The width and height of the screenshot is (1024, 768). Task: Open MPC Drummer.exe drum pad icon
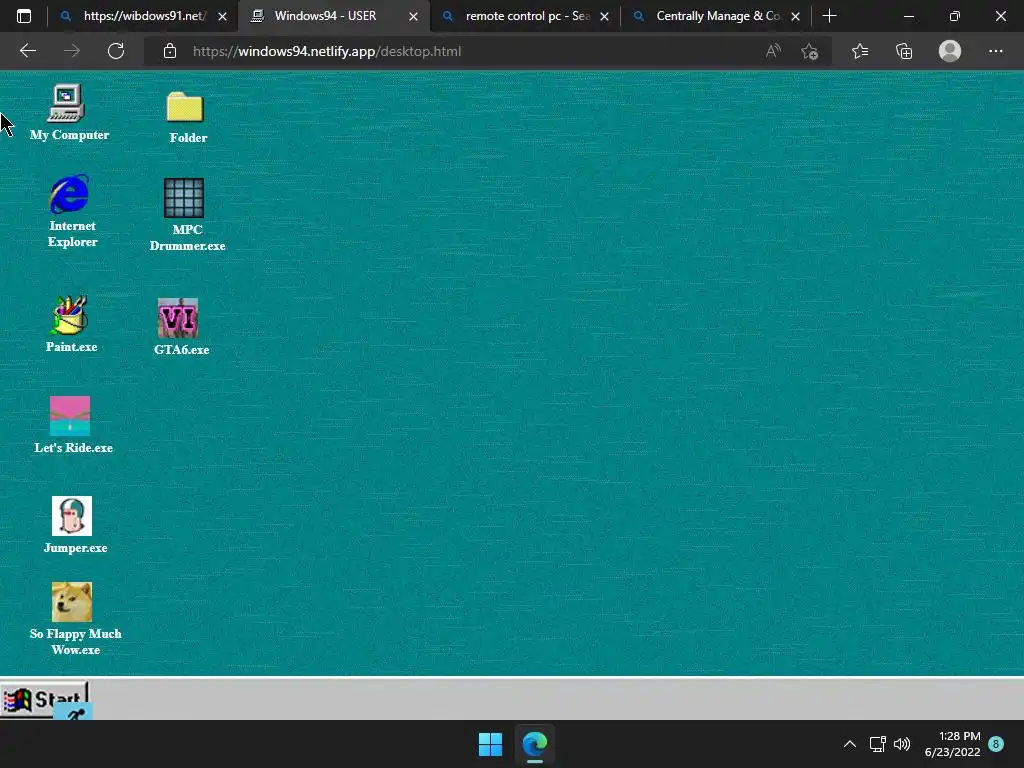coord(185,215)
